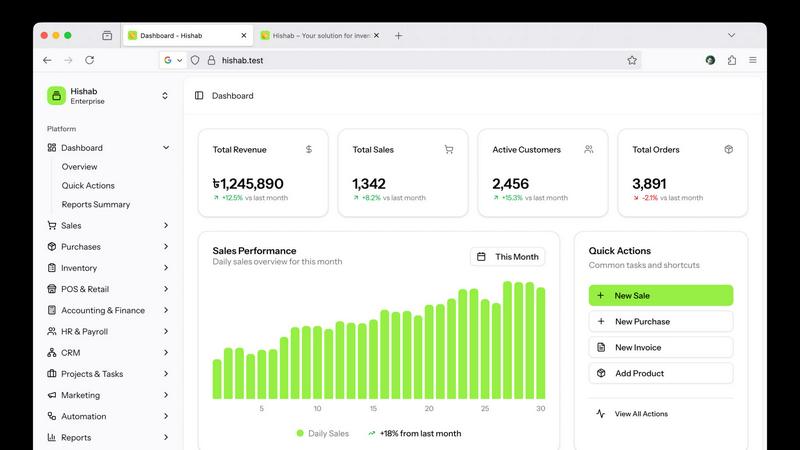Open the Hishab Enterprise workspace switcher
Image resolution: width=800 pixels, height=450 pixels.
click(108, 95)
